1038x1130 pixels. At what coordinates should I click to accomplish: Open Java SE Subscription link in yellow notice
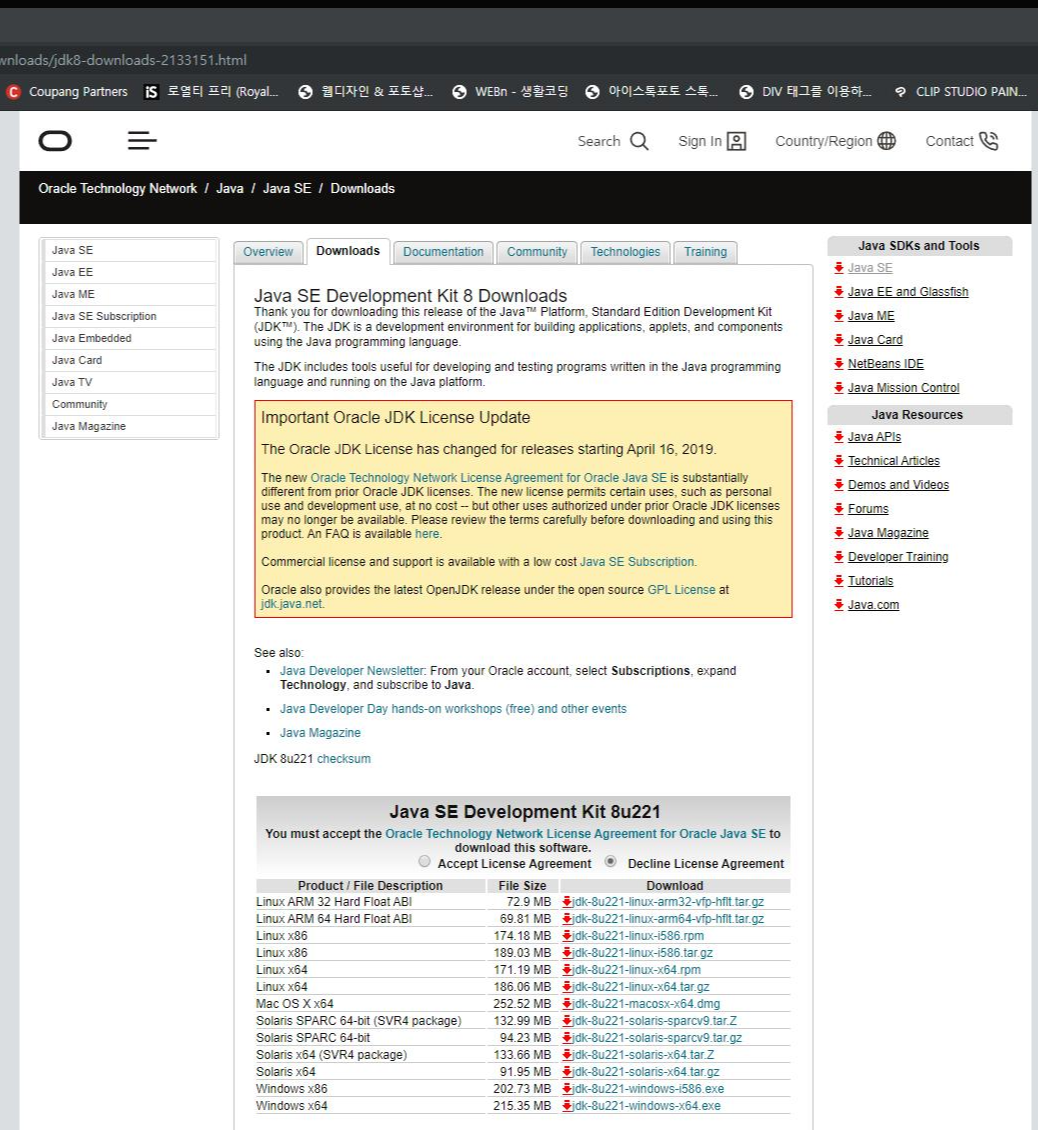637,562
